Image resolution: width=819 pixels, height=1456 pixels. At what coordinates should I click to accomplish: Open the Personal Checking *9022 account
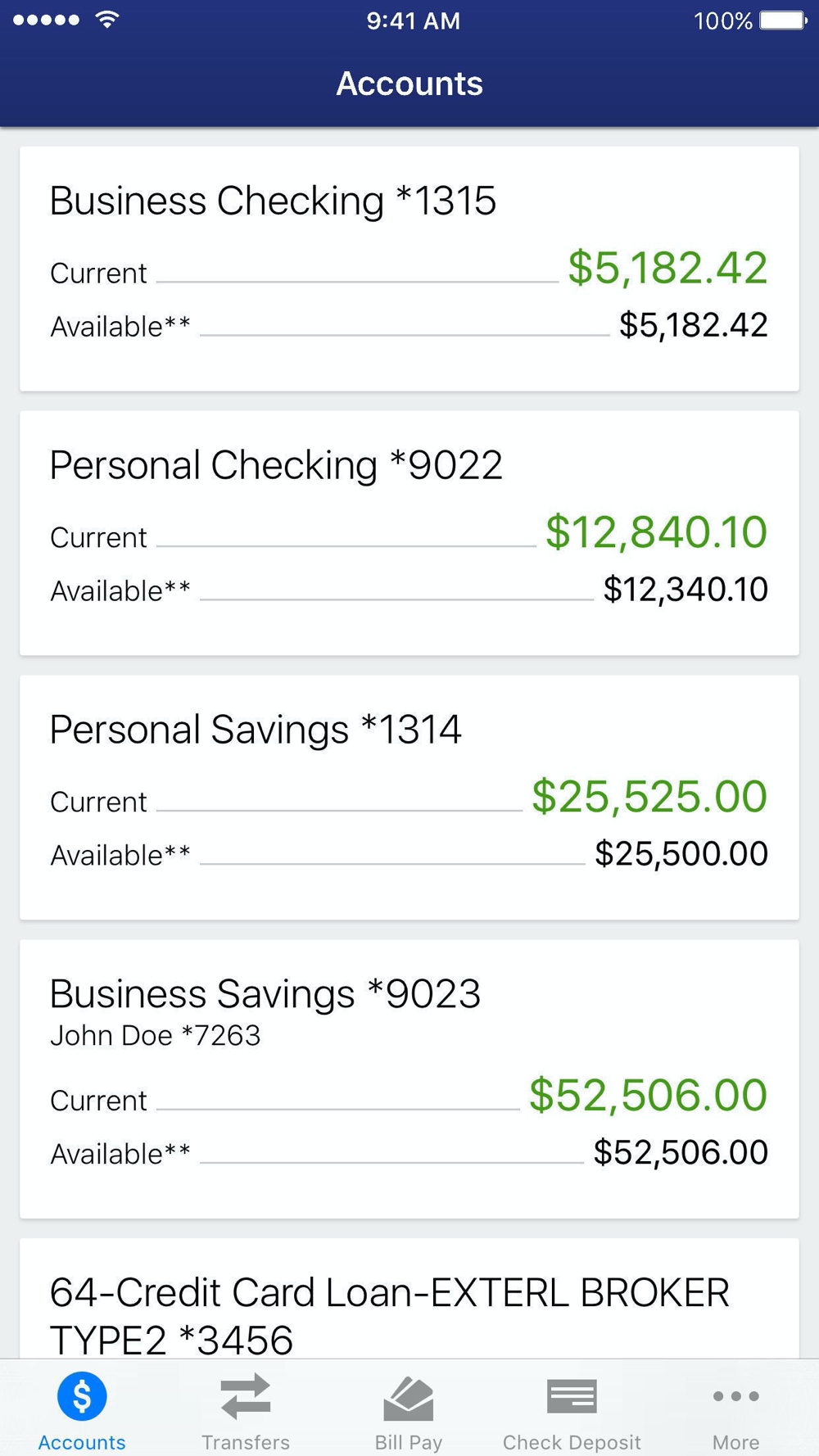pyautogui.click(x=409, y=533)
